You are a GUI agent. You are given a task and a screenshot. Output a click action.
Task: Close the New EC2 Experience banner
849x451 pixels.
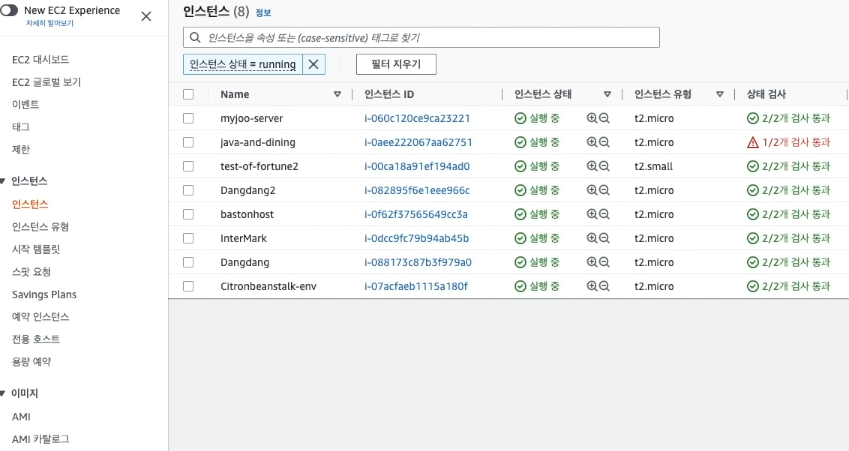point(146,16)
